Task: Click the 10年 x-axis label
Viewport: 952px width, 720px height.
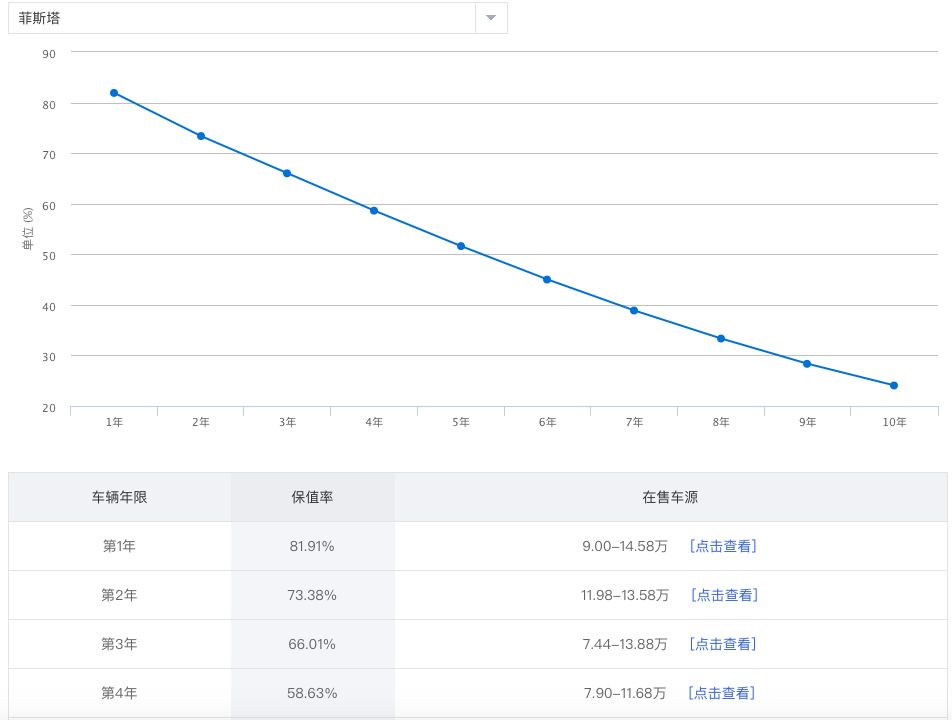Action: (894, 422)
